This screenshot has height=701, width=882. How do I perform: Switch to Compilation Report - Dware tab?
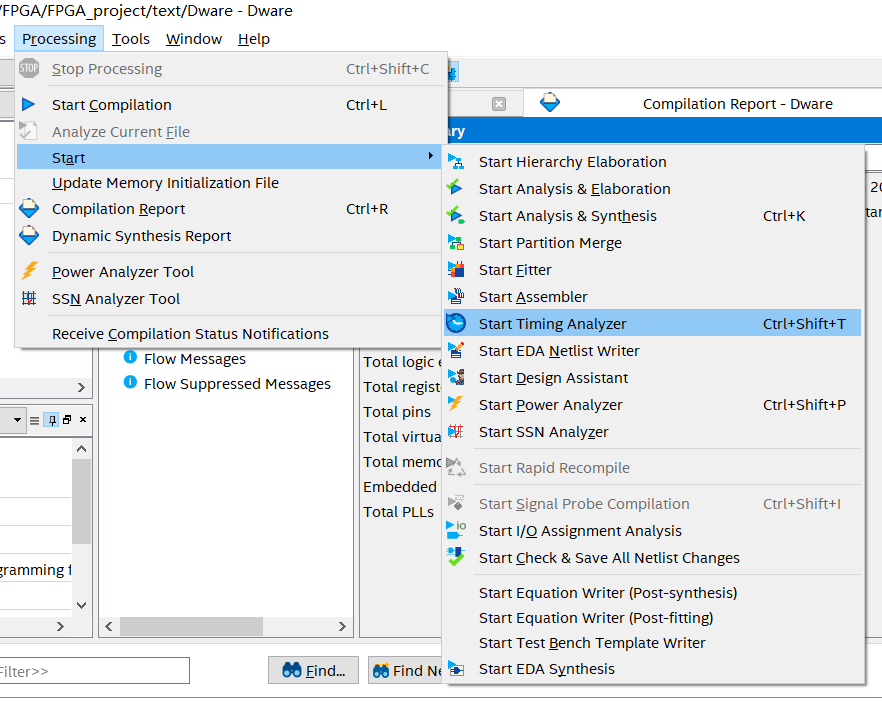click(x=703, y=104)
